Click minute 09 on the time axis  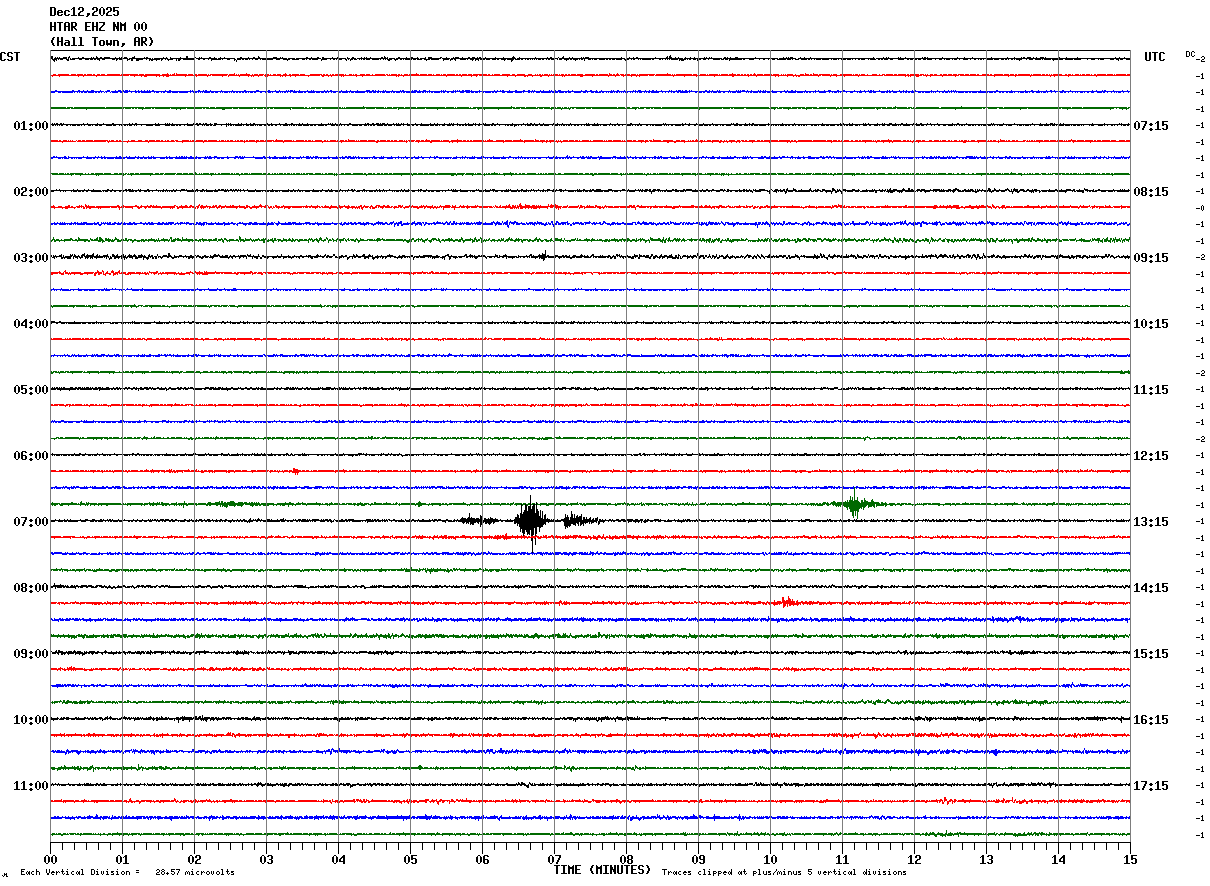point(698,859)
